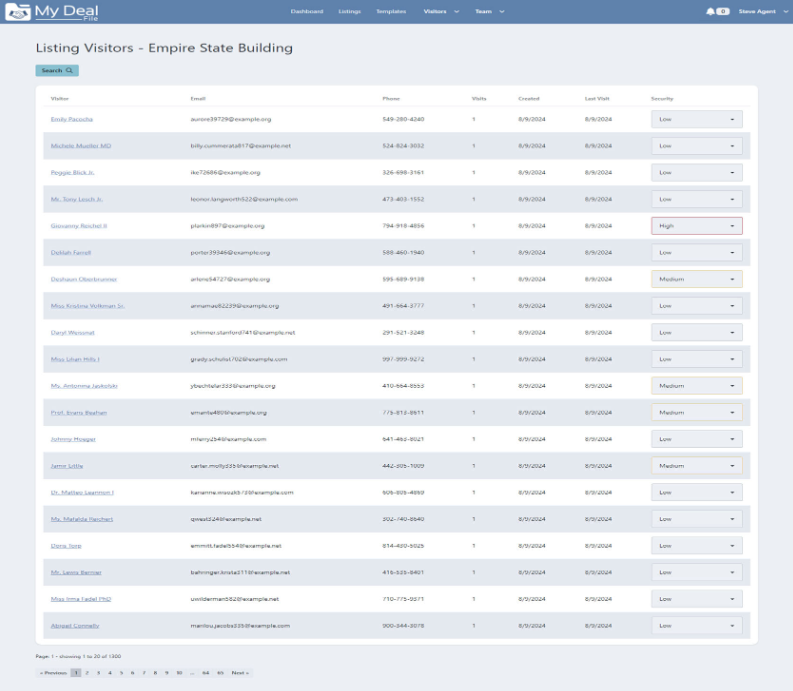Open the Listings menu item
The image size is (793, 691).
[349, 11]
